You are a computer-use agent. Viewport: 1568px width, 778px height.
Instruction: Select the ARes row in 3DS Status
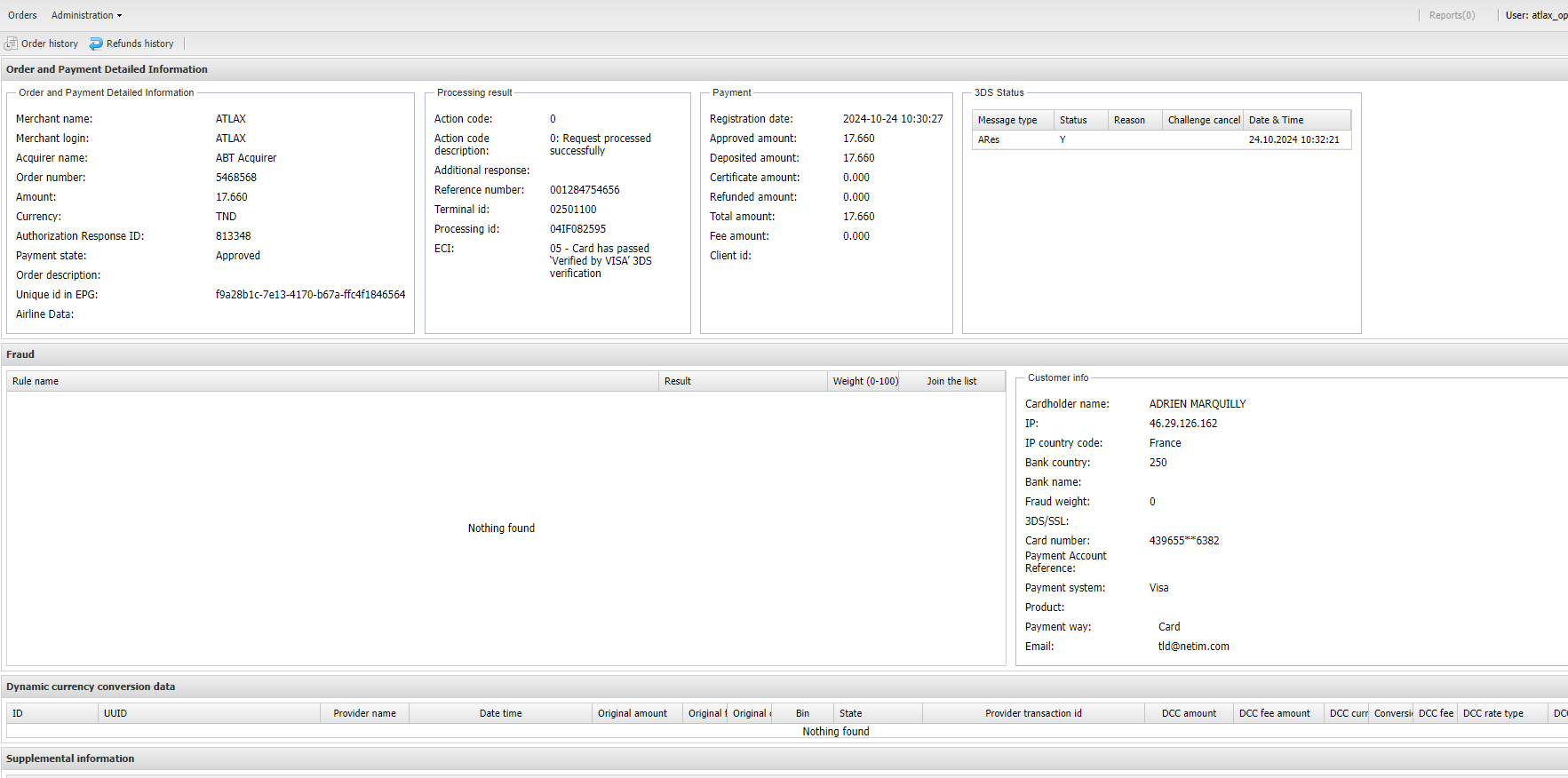(x=989, y=139)
